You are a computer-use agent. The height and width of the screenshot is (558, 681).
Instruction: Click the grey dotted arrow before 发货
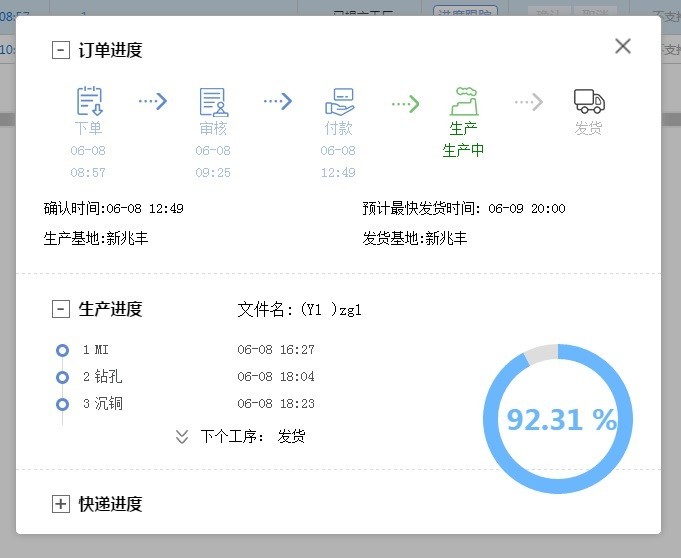pyautogui.click(x=529, y=102)
